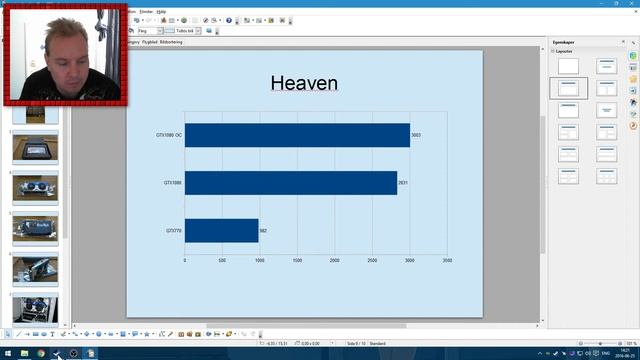
Task: Apply the Centered Text layout thumbnail
Action: [x=606, y=110]
